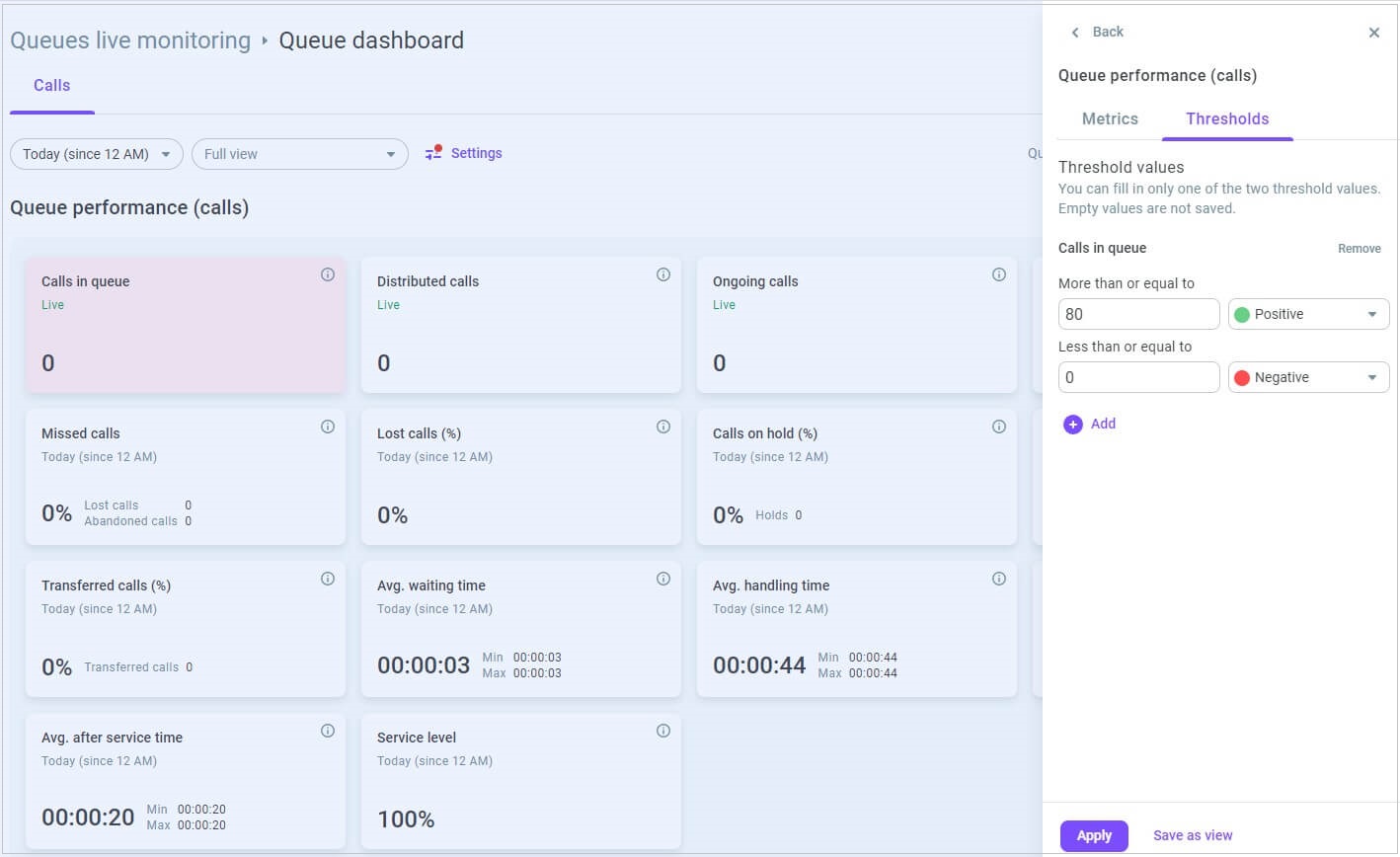Select the Calls in queue card

[186, 325]
